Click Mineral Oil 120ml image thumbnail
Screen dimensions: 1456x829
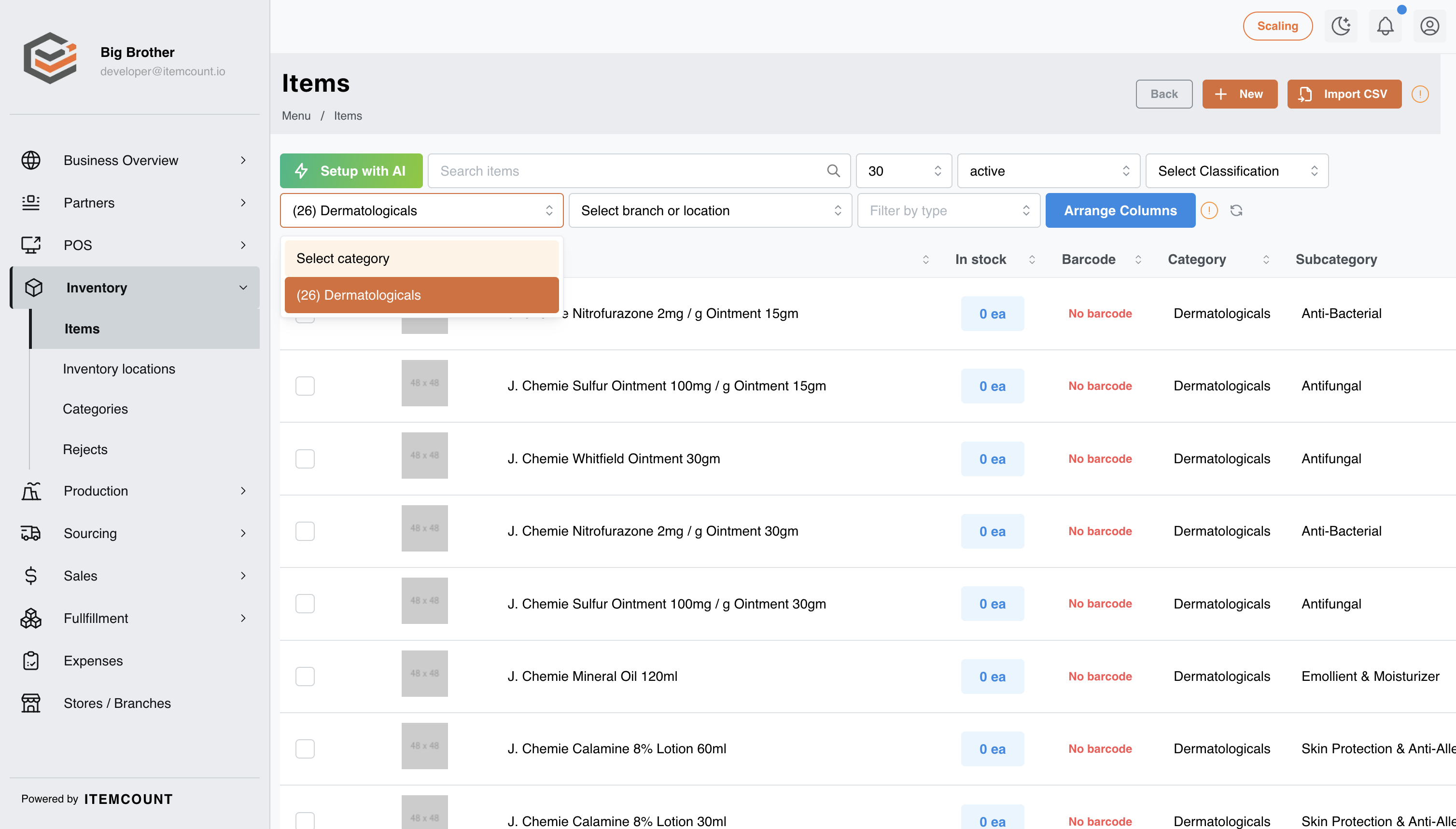pos(424,674)
